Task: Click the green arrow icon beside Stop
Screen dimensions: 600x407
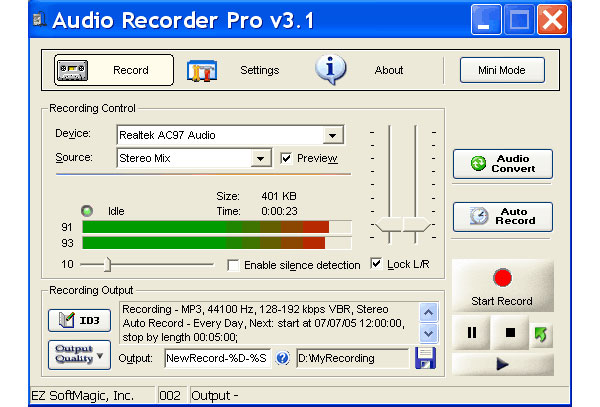Action: pyautogui.click(x=541, y=335)
